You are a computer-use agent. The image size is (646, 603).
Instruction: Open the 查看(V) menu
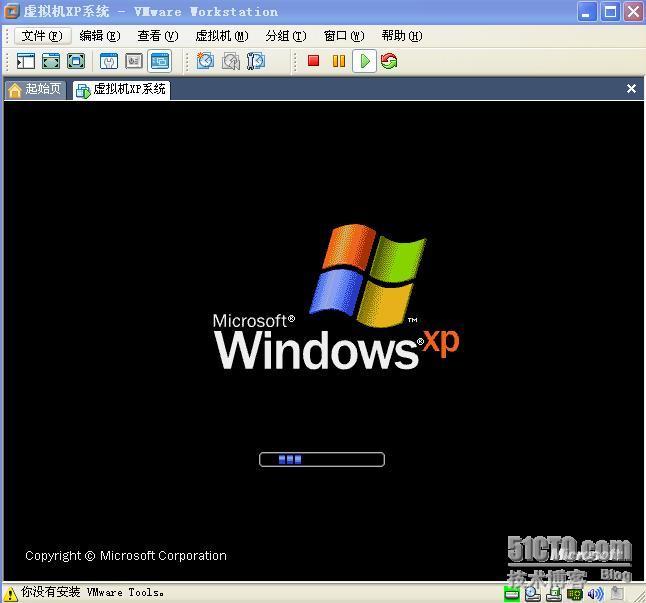click(x=158, y=36)
